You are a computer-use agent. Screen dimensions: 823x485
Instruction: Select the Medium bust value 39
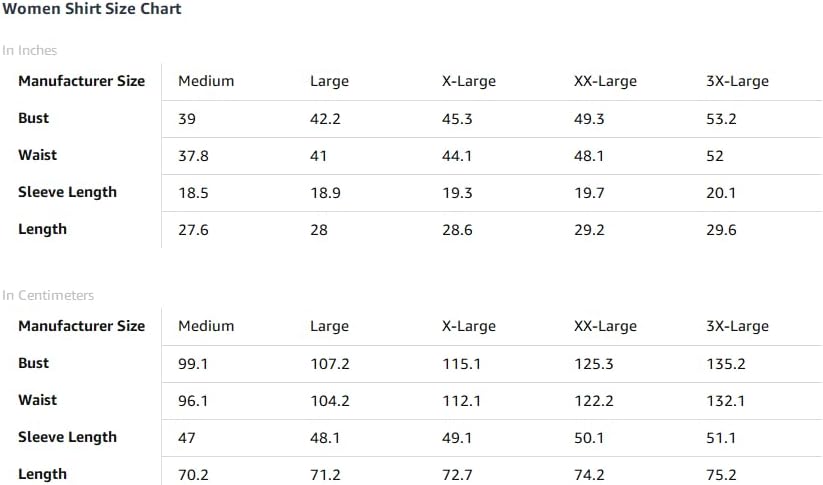coord(187,119)
